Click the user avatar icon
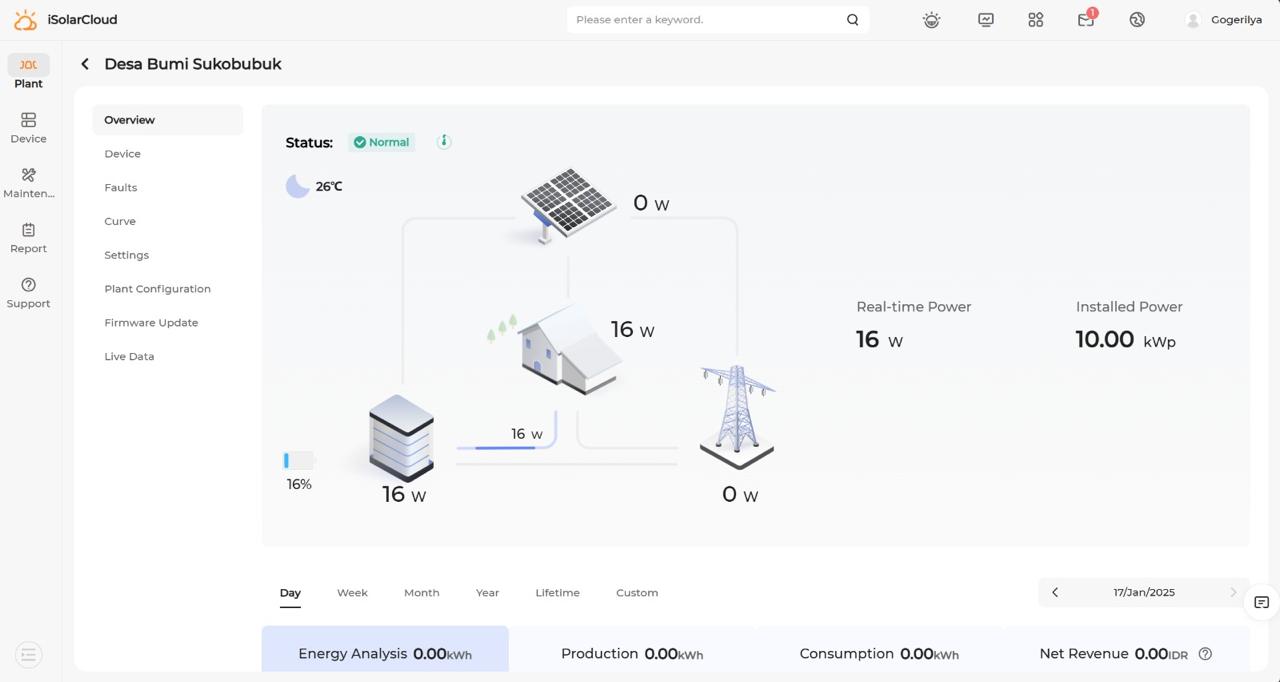Screen dimensions: 1280x682 1192,20
